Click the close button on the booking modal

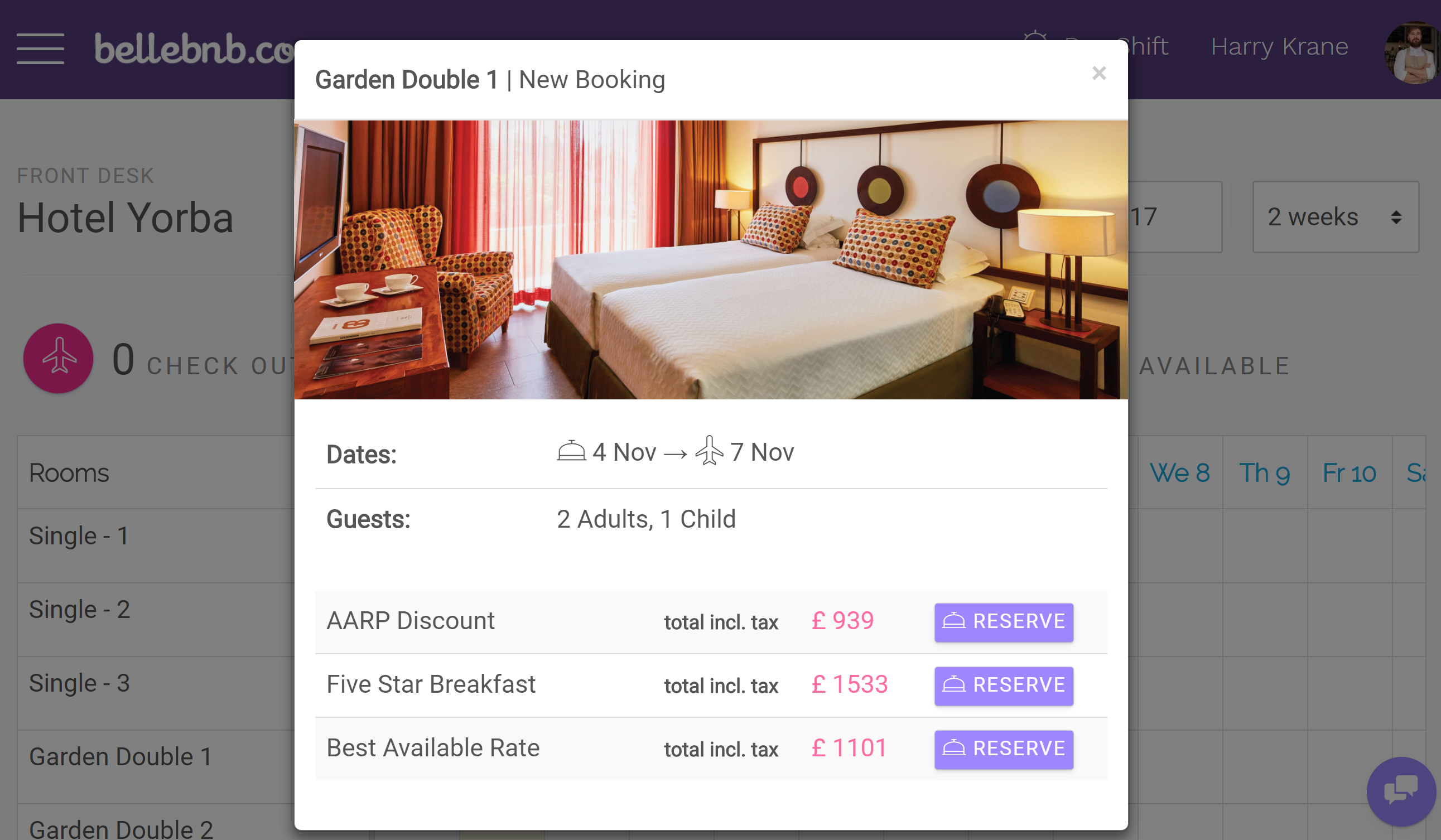coord(1099,73)
